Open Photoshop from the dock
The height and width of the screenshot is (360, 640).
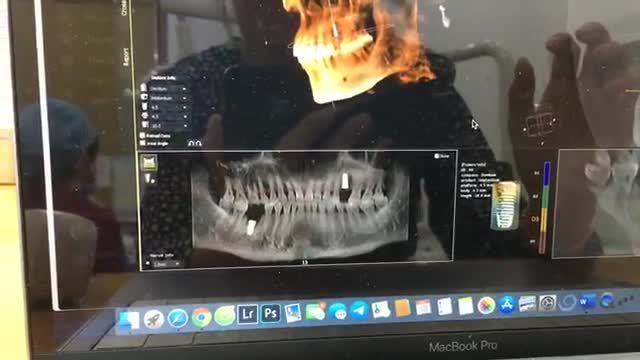click(x=271, y=314)
